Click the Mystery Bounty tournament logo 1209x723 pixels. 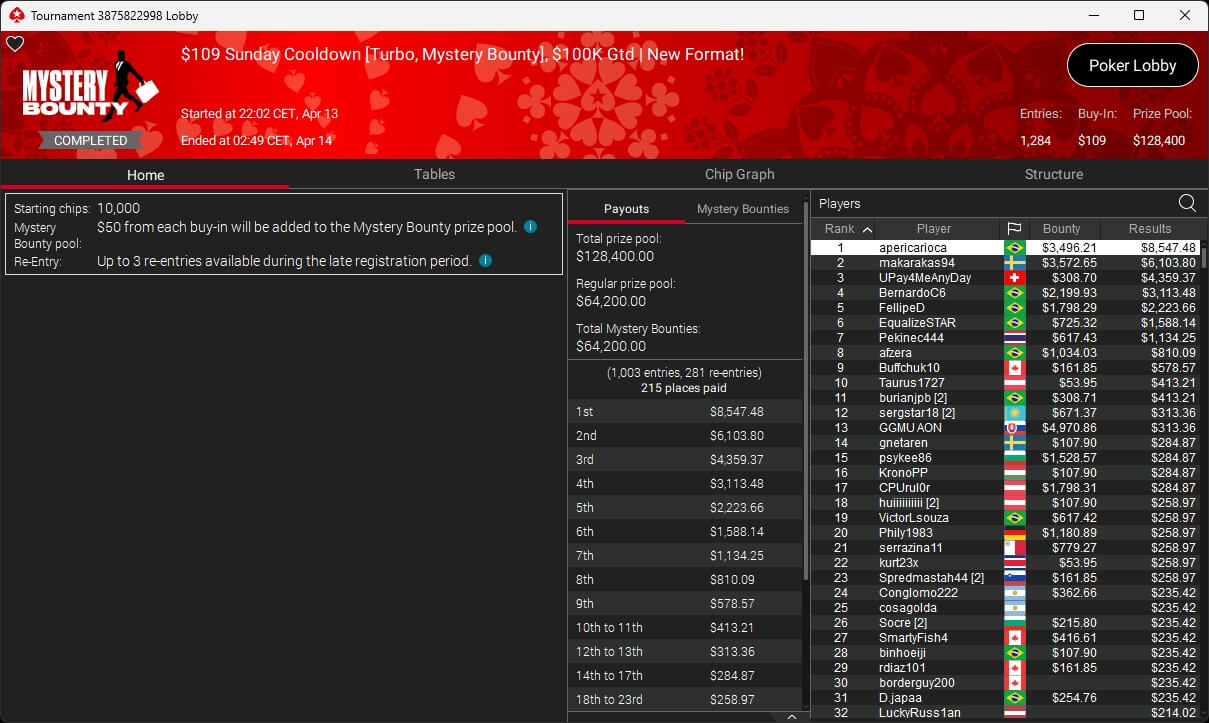click(x=90, y=88)
